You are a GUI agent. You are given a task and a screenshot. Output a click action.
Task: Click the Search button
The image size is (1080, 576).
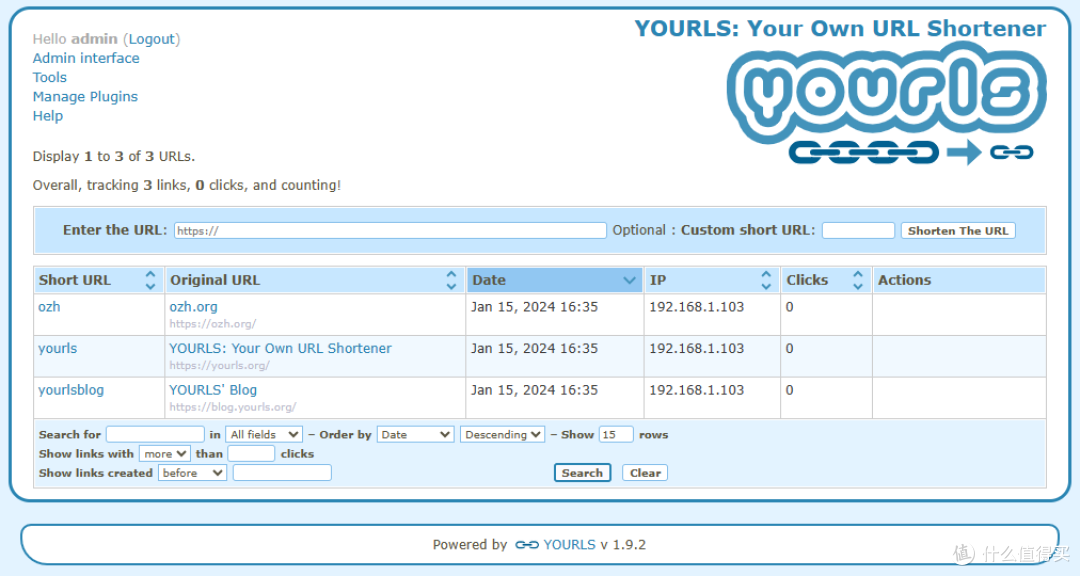pyautogui.click(x=582, y=473)
